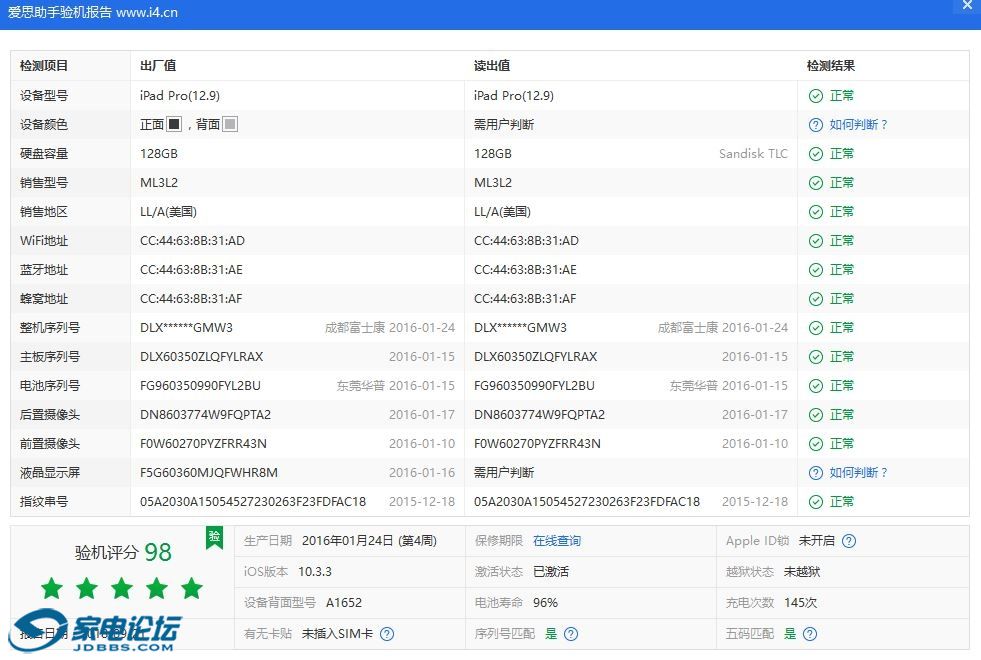Screen dimensions: 981x660
Task: Select production date 2016年01月24日 (第4周)
Action: [x=369, y=541]
